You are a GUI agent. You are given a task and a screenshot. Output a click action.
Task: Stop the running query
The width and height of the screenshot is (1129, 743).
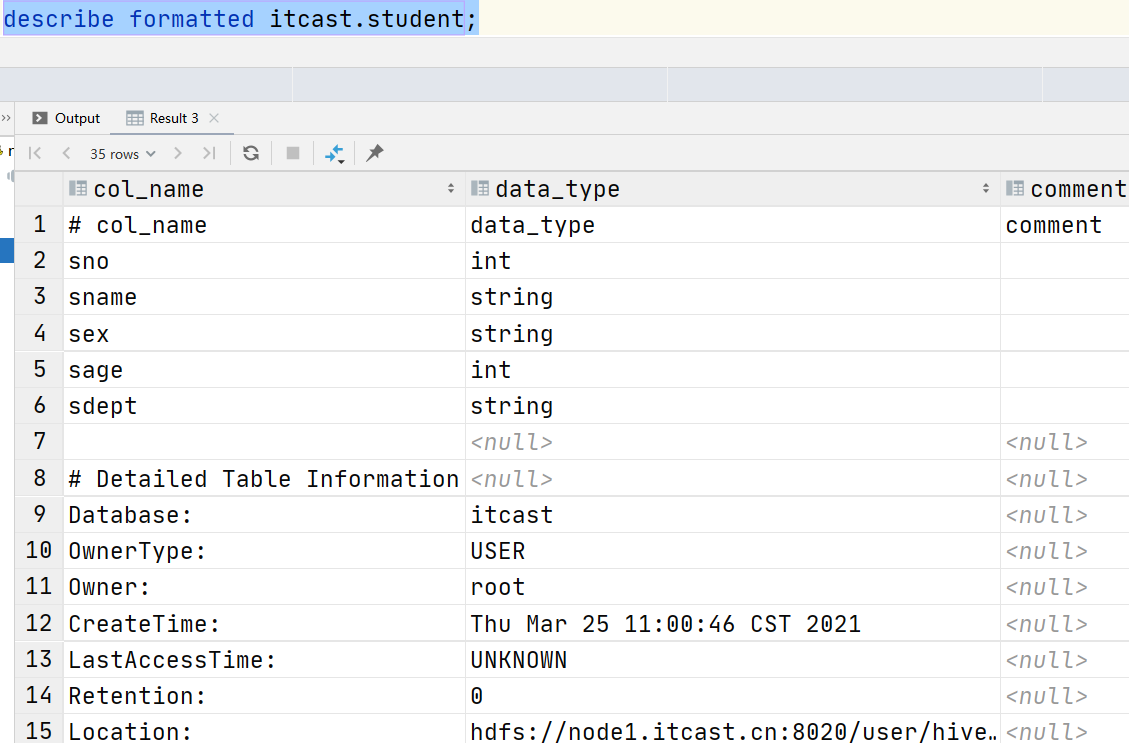[x=292, y=153]
